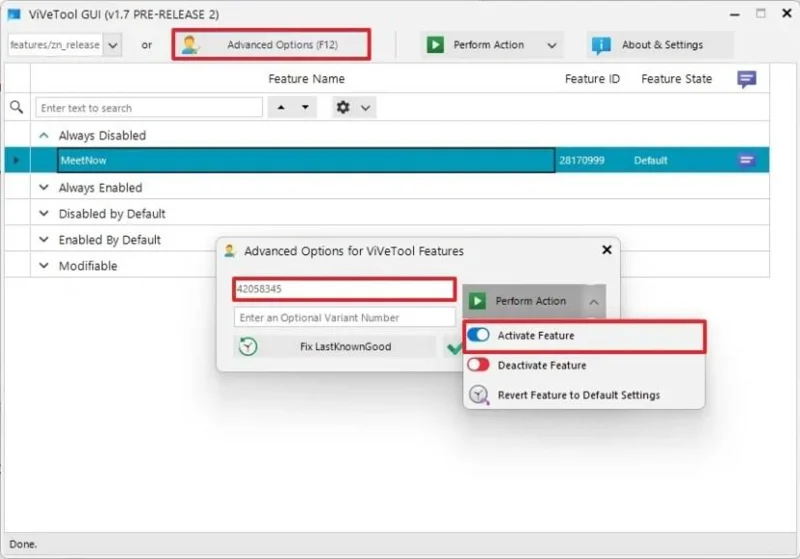Focus the 'Enter text to search' field
The image size is (800, 559).
click(149, 108)
